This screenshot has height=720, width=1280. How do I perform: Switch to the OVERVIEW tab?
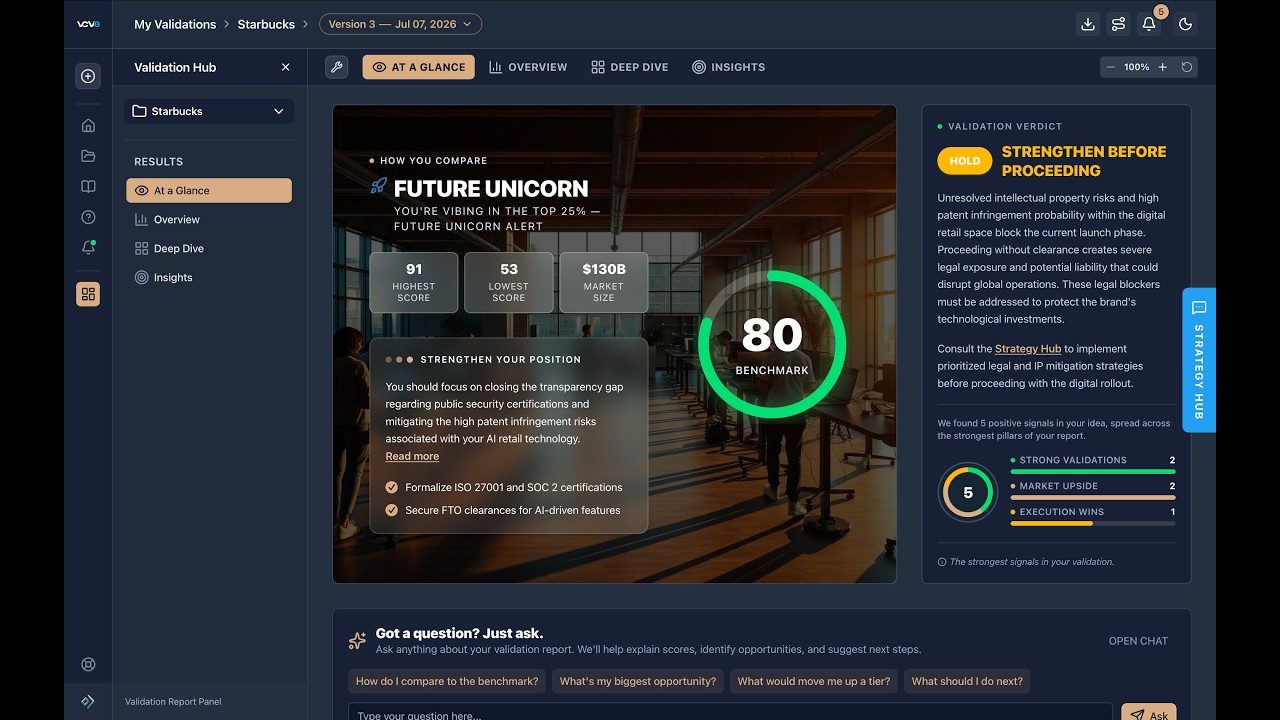pyautogui.click(x=528, y=67)
